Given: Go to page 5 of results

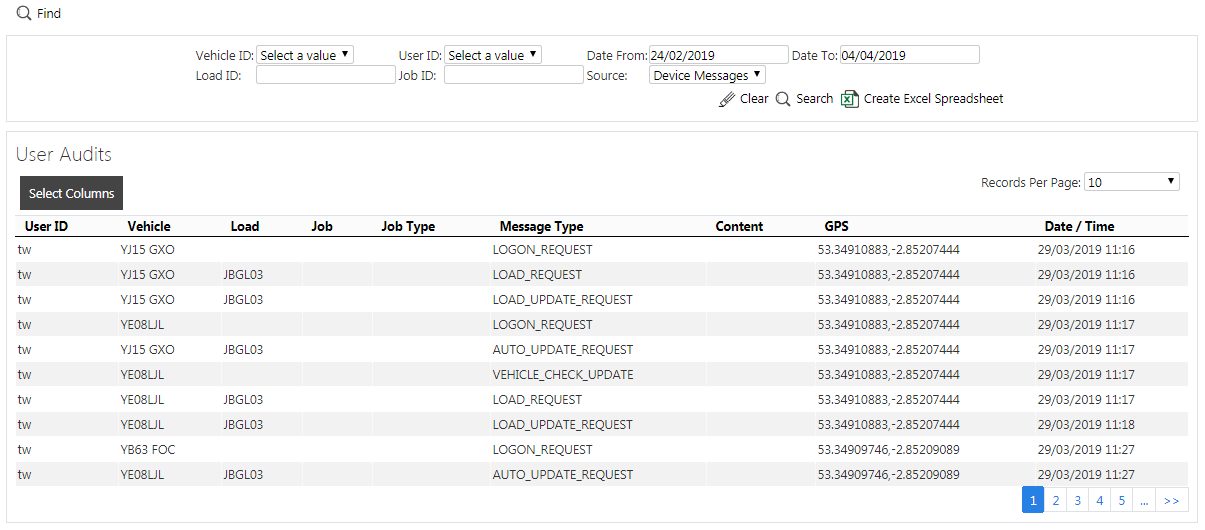Looking at the screenshot, I should tap(1121, 500).
